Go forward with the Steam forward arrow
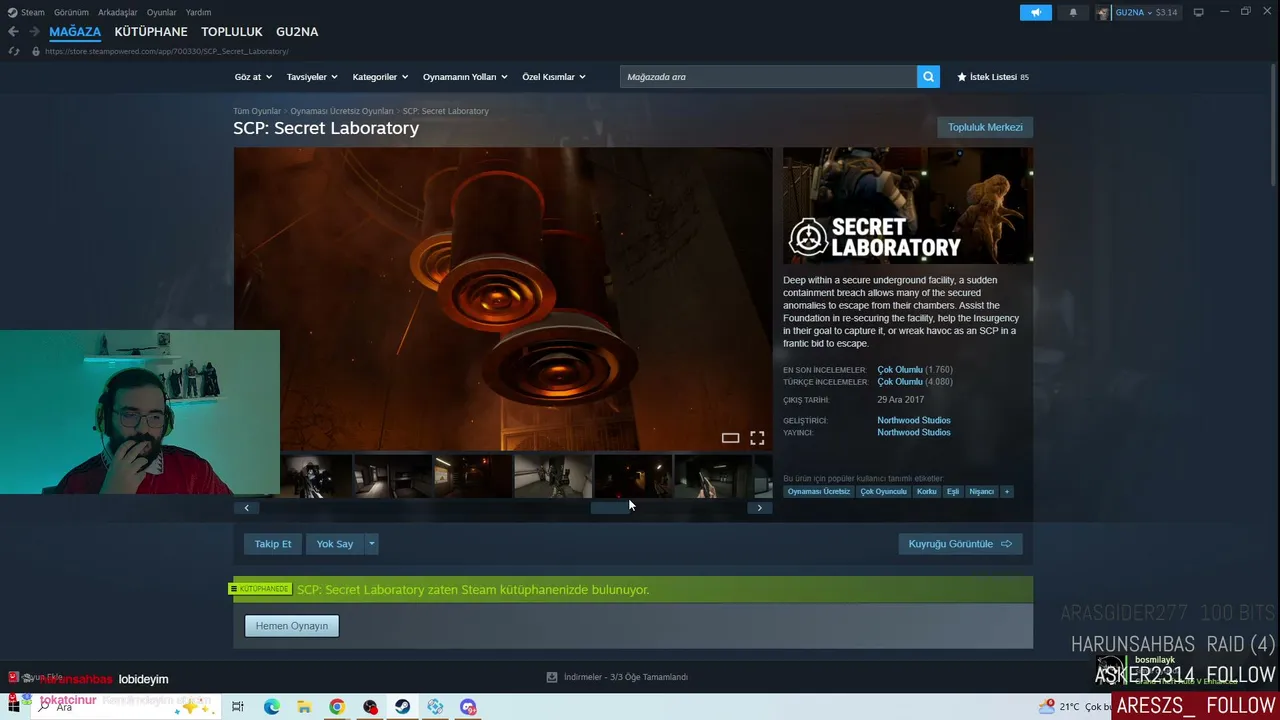Image resolution: width=1280 pixels, height=720 pixels. 34,32
